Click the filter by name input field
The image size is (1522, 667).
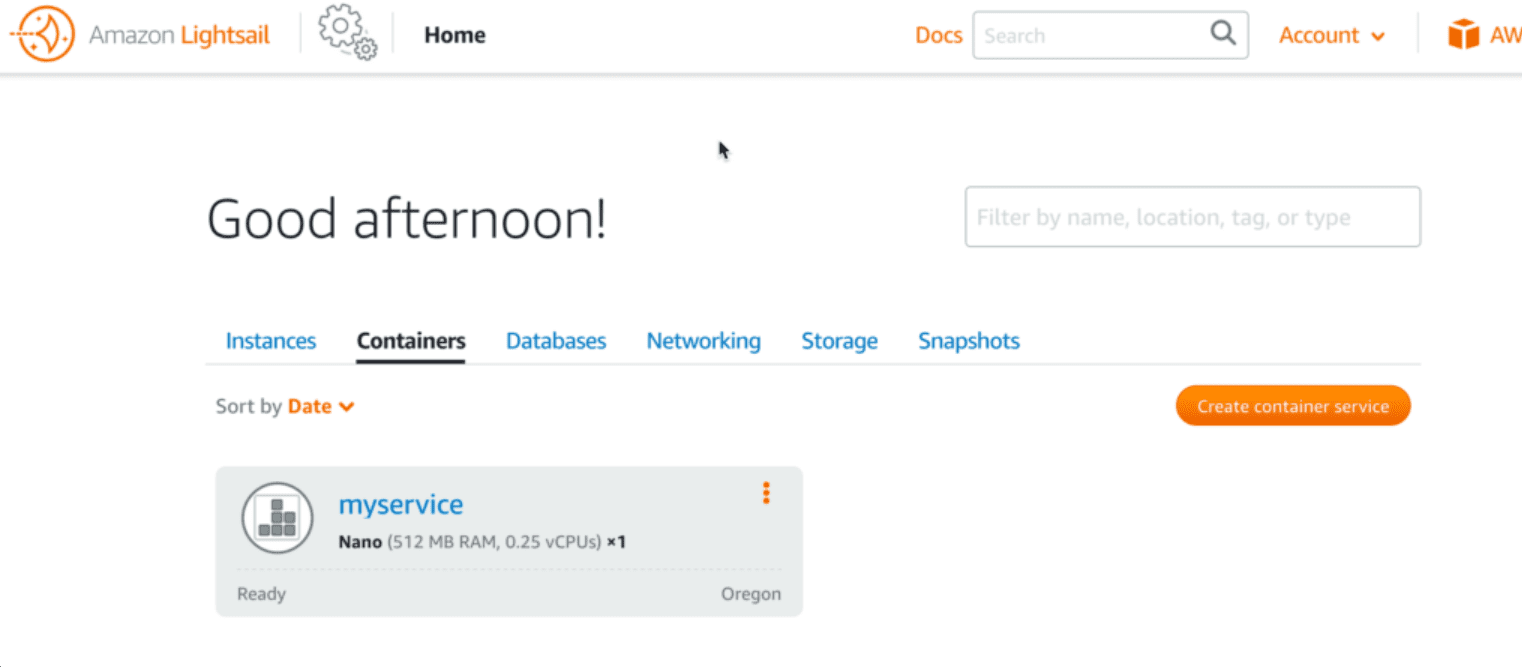1192,217
